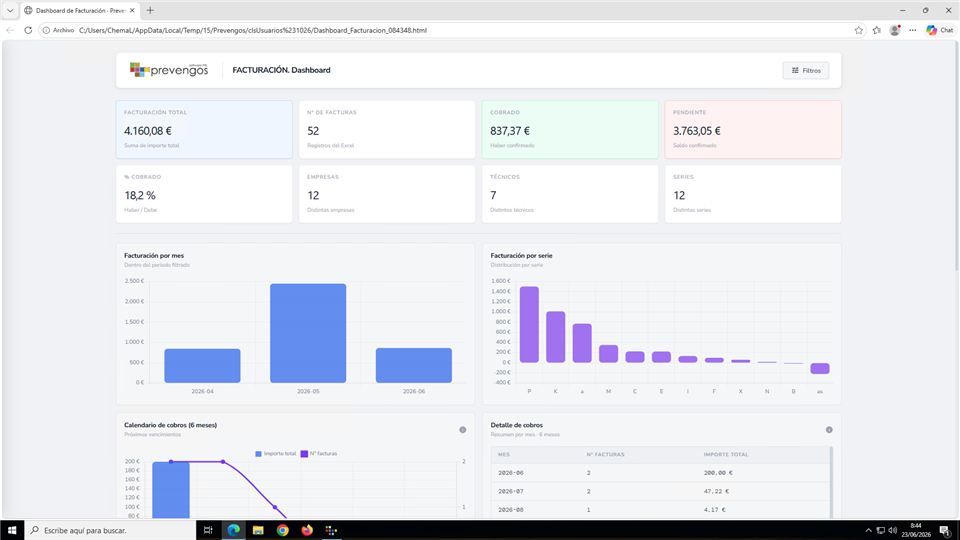The height and width of the screenshot is (540, 960).
Task: Show hidden system tray icons
Action: coord(868,530)
